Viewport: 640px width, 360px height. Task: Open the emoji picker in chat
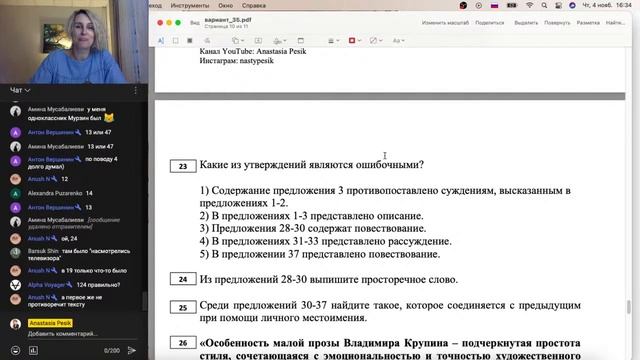coord(16,350)
